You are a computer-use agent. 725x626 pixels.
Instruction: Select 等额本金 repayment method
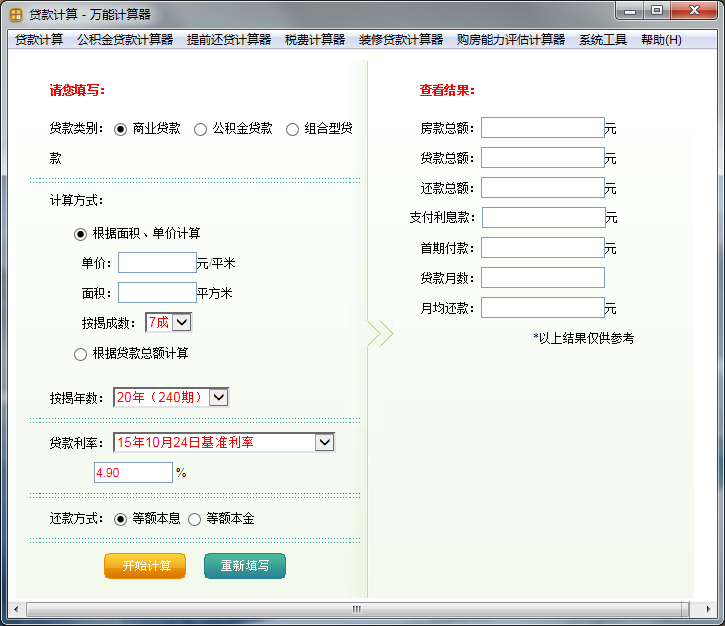[x=194, y=520]
